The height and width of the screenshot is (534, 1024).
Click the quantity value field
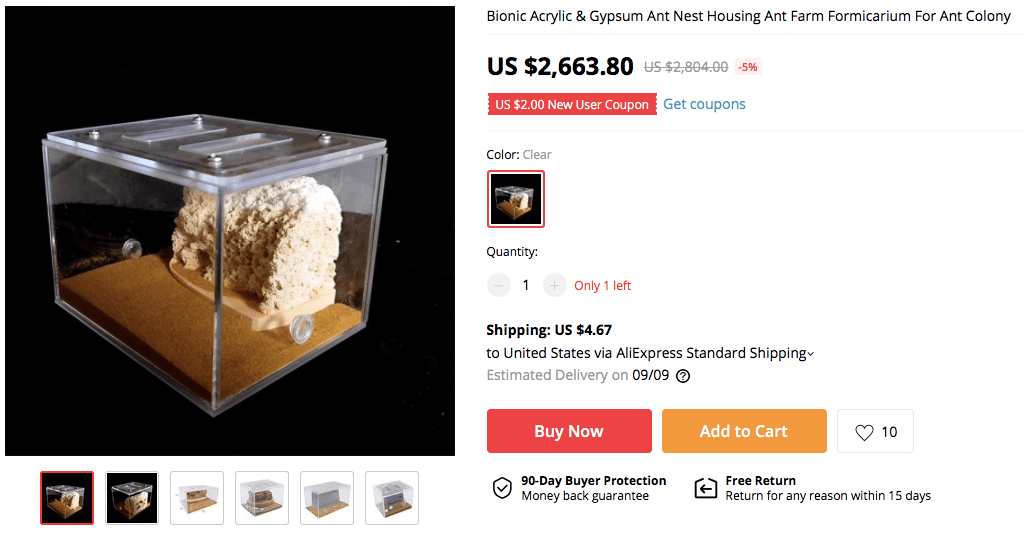(x=526, y=285)
